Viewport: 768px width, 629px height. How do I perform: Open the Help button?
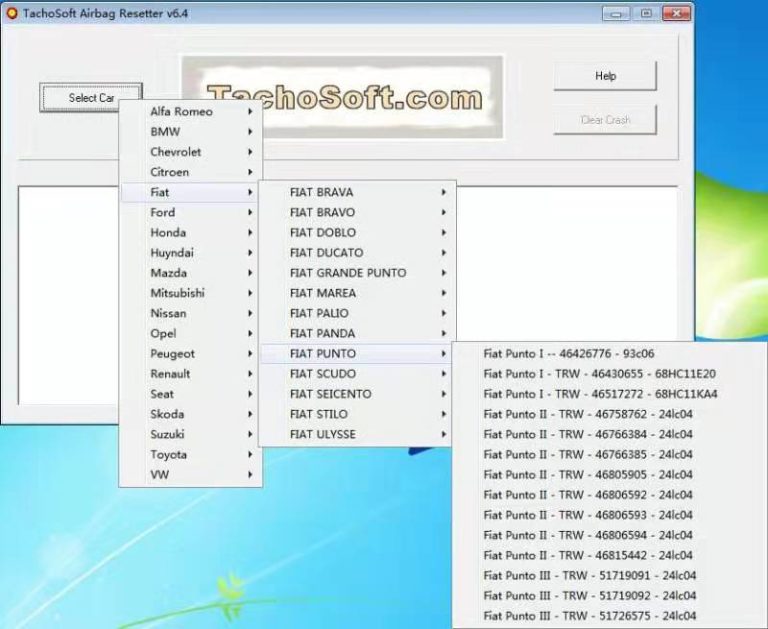[x=605, y=76]
